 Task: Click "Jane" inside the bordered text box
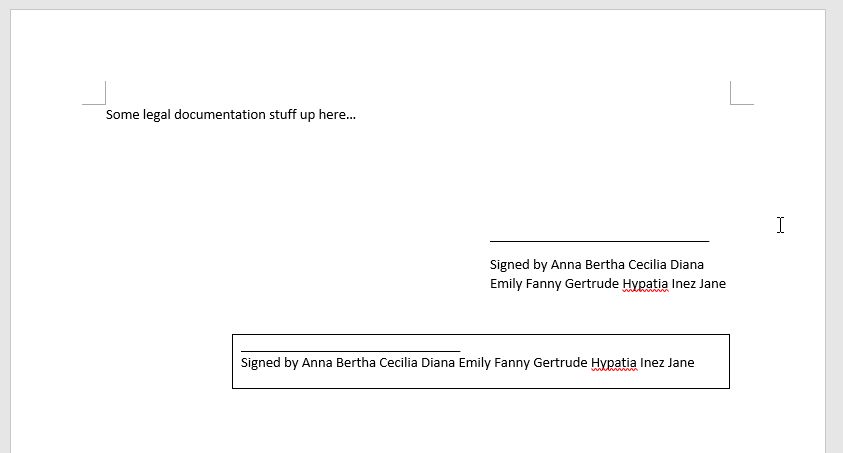pos(680,363)
